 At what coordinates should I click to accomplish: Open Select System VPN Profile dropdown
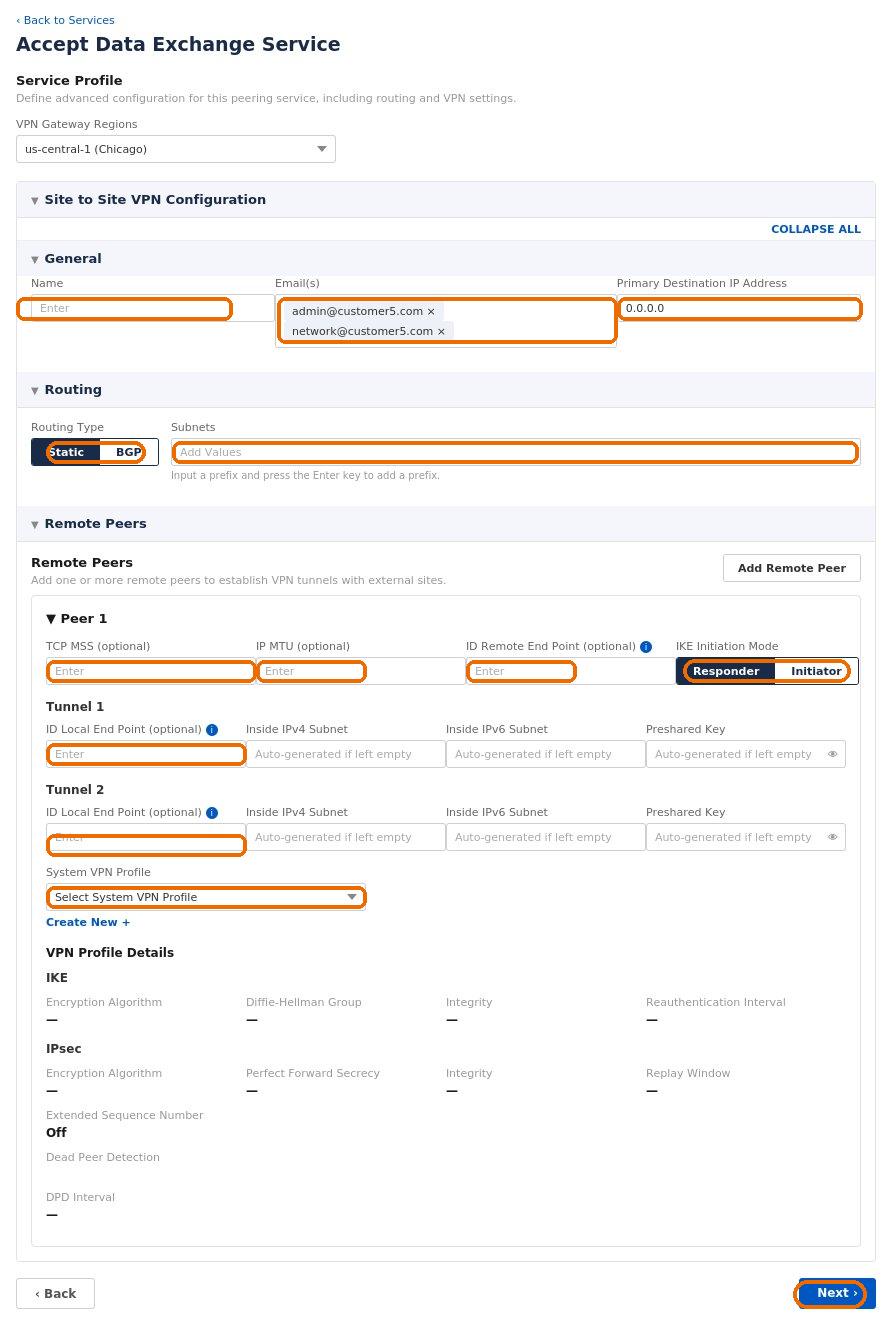206,897
